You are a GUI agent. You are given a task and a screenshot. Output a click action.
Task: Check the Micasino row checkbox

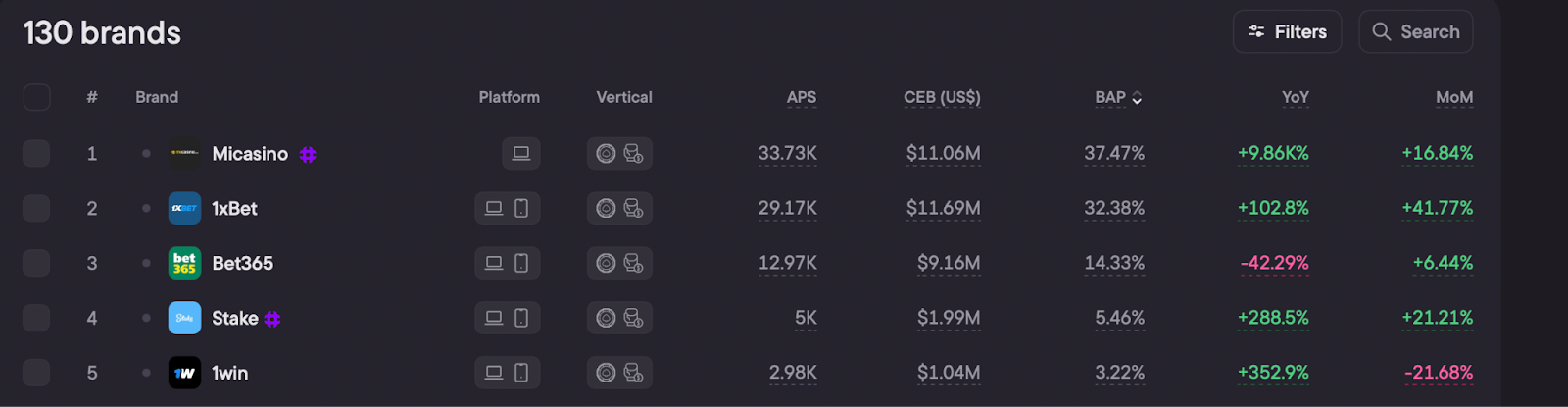[36, 153]
